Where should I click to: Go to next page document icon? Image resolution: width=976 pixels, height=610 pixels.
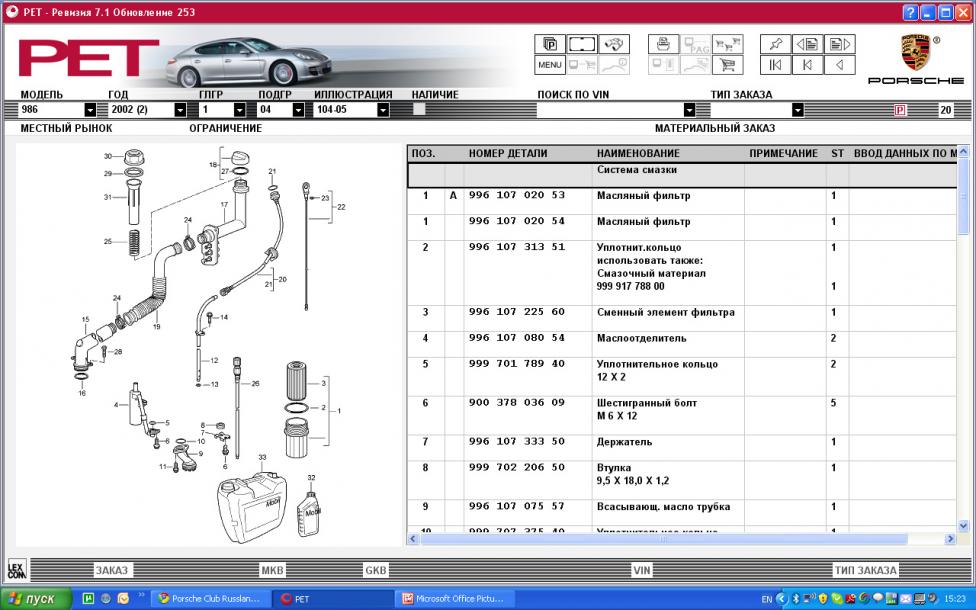[x=840, y=44]
